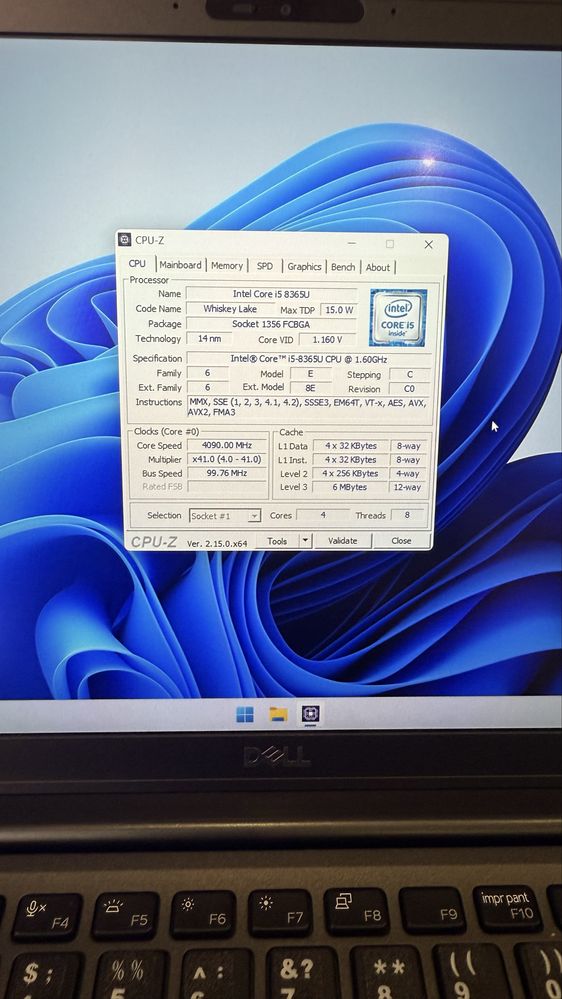The width and height of the screenshot is (562, 999).
Task: Open the Bench tab
Action: click(343, 267)
